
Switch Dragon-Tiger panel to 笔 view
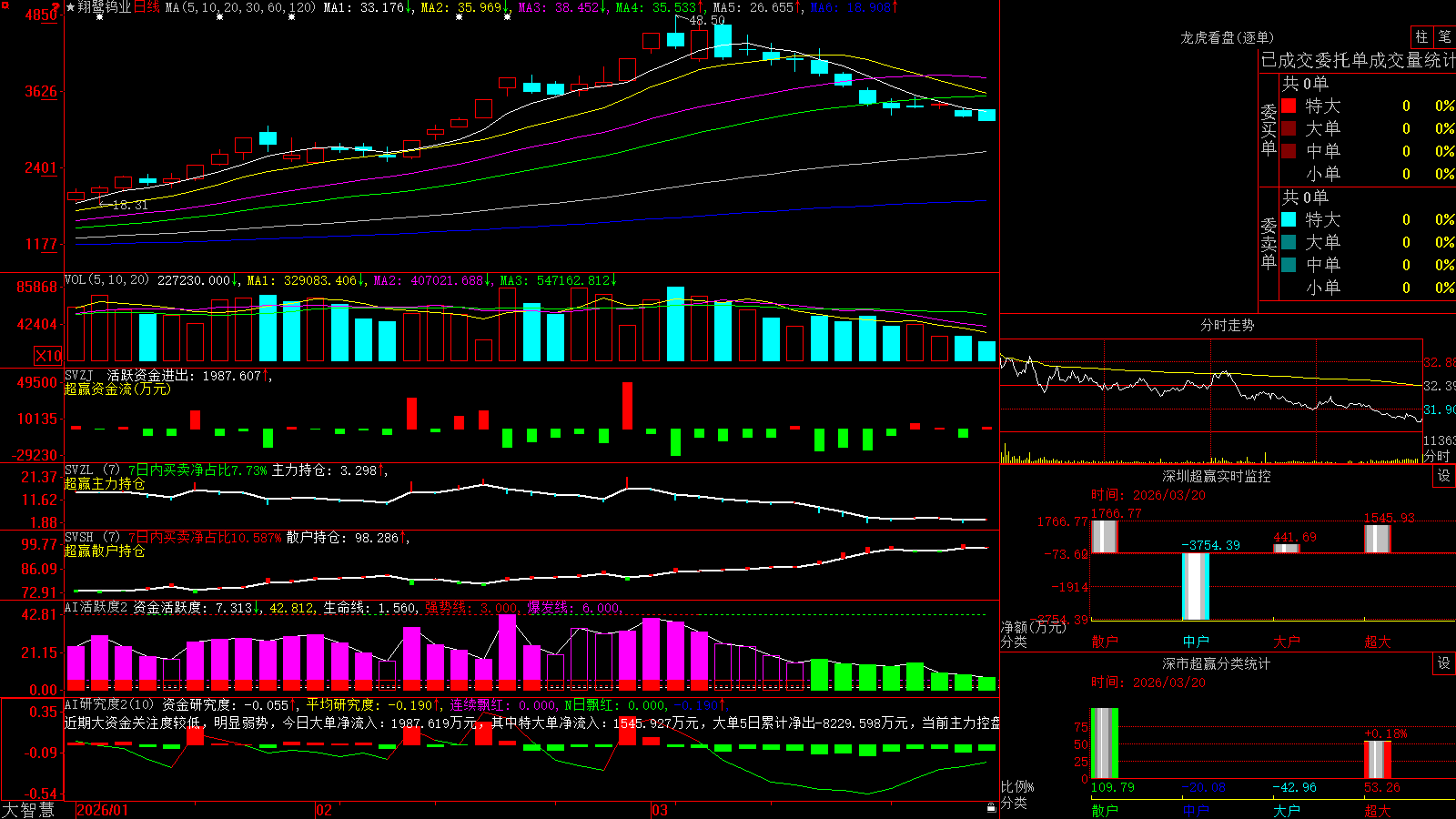[x=1444, y=36]
